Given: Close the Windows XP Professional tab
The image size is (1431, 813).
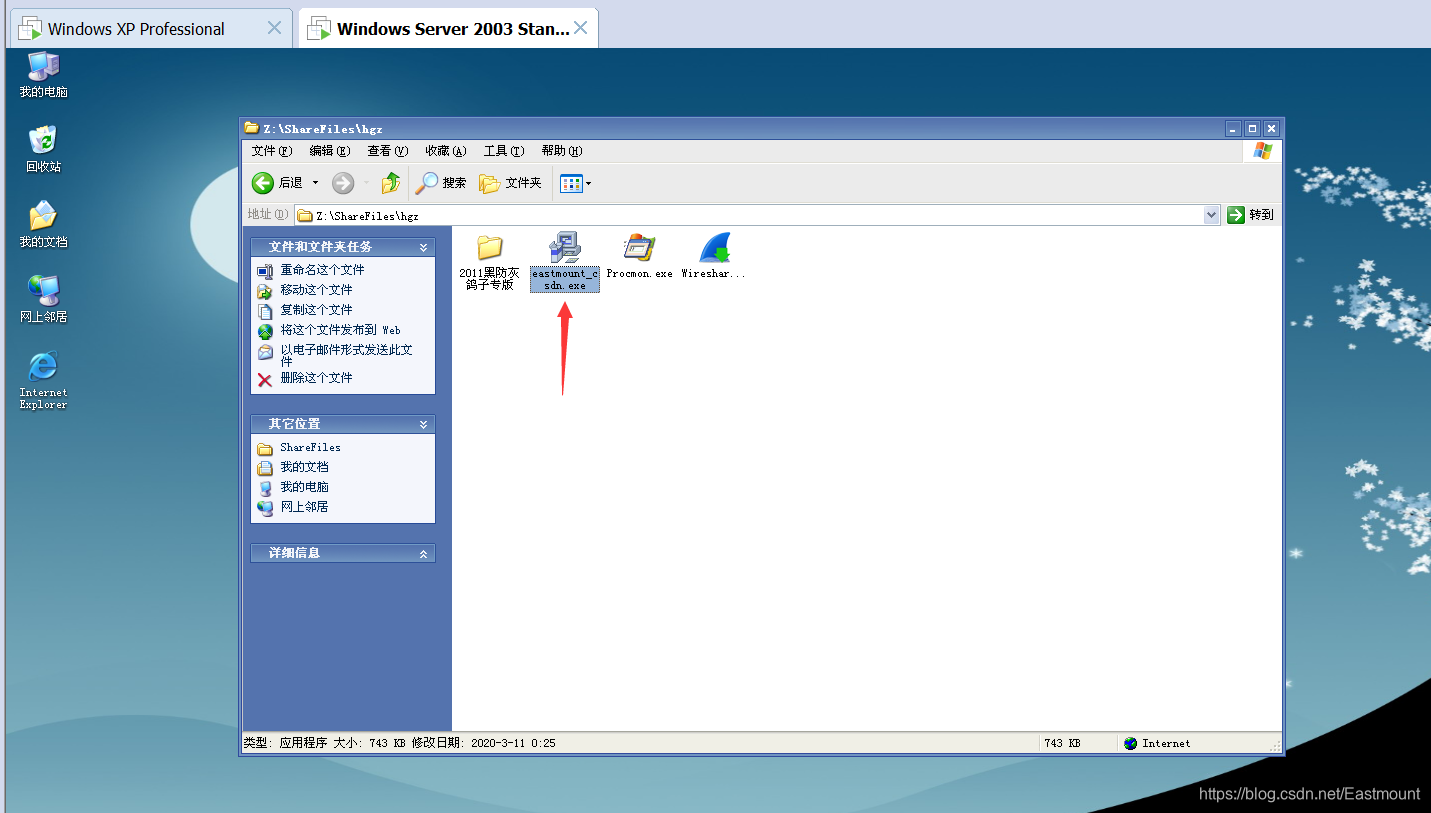Looking at the screenshot, I should pyautogui.click(x=274, y=28).
